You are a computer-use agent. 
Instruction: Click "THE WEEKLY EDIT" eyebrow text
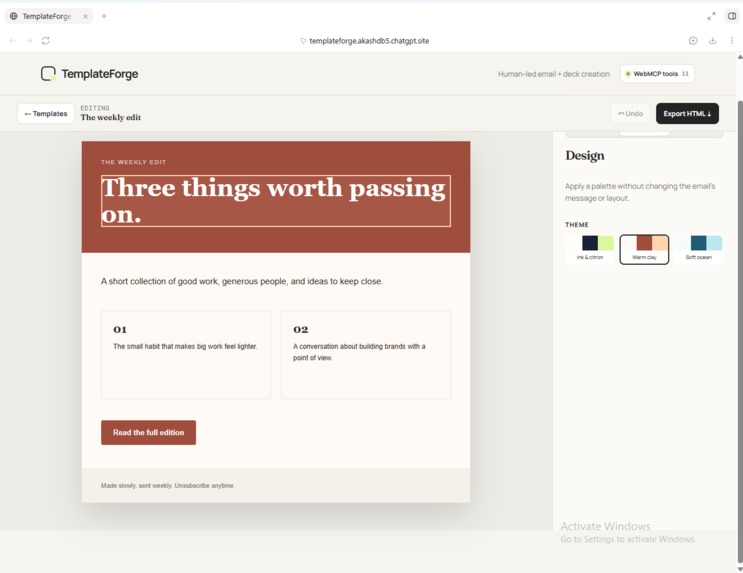[133, 162]
